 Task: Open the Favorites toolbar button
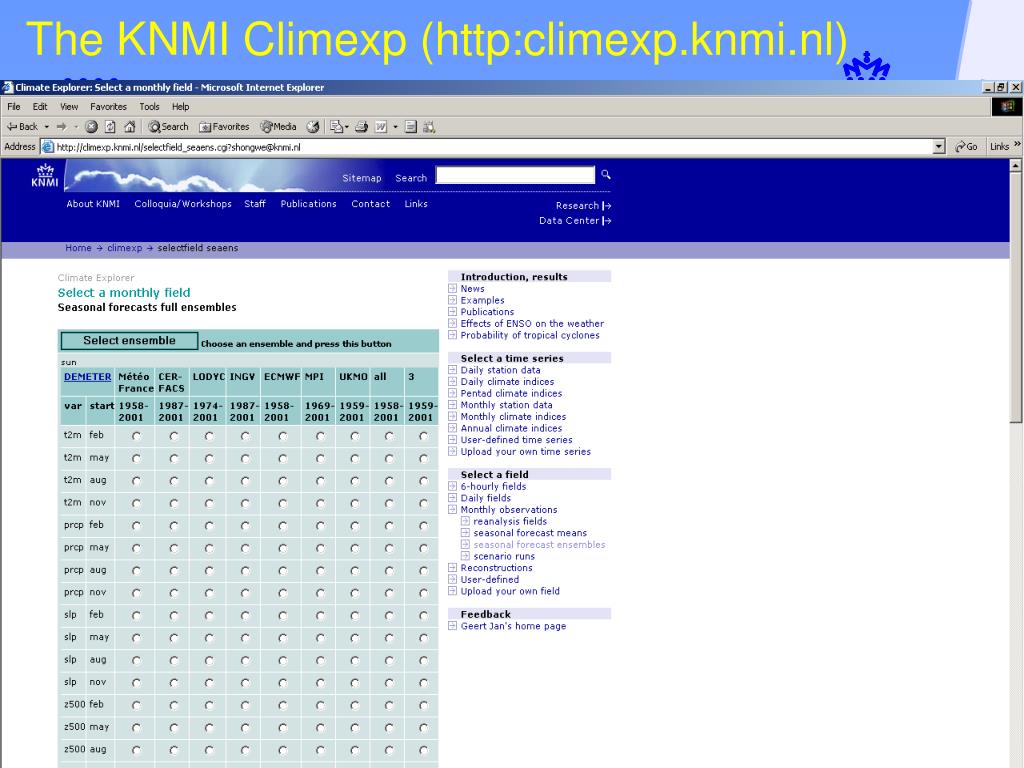point(224,127)
